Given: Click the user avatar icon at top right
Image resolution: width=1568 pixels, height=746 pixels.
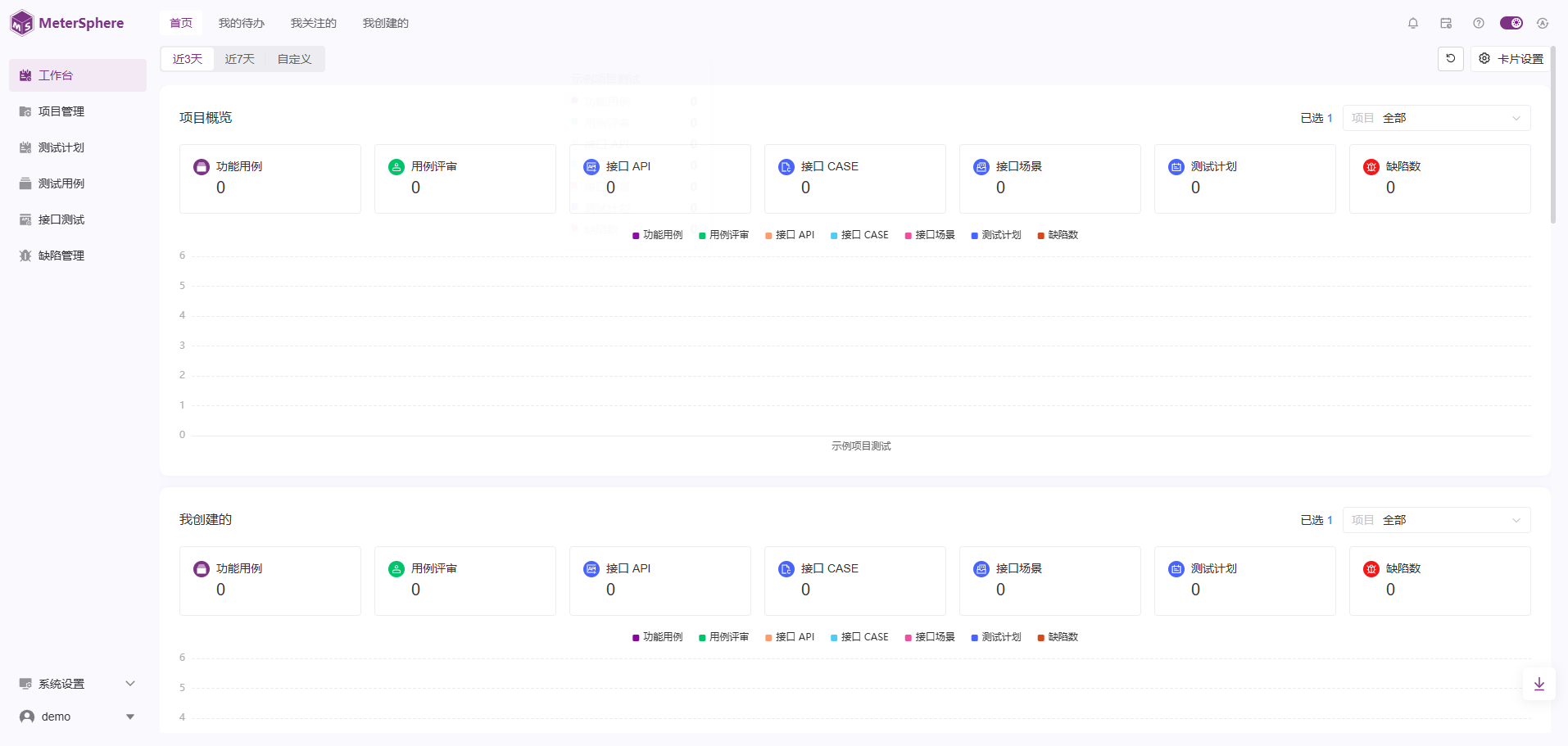Looking at the screenshot, I should tap(1543, 23).
